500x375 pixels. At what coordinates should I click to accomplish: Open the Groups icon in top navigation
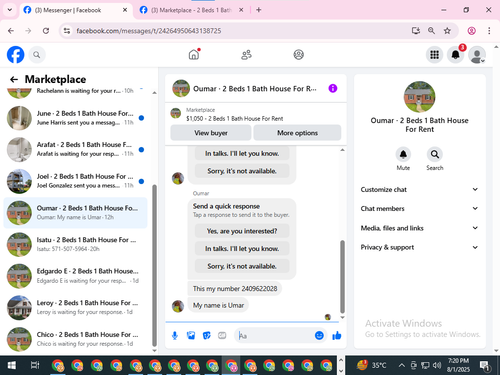coord(298,55)
